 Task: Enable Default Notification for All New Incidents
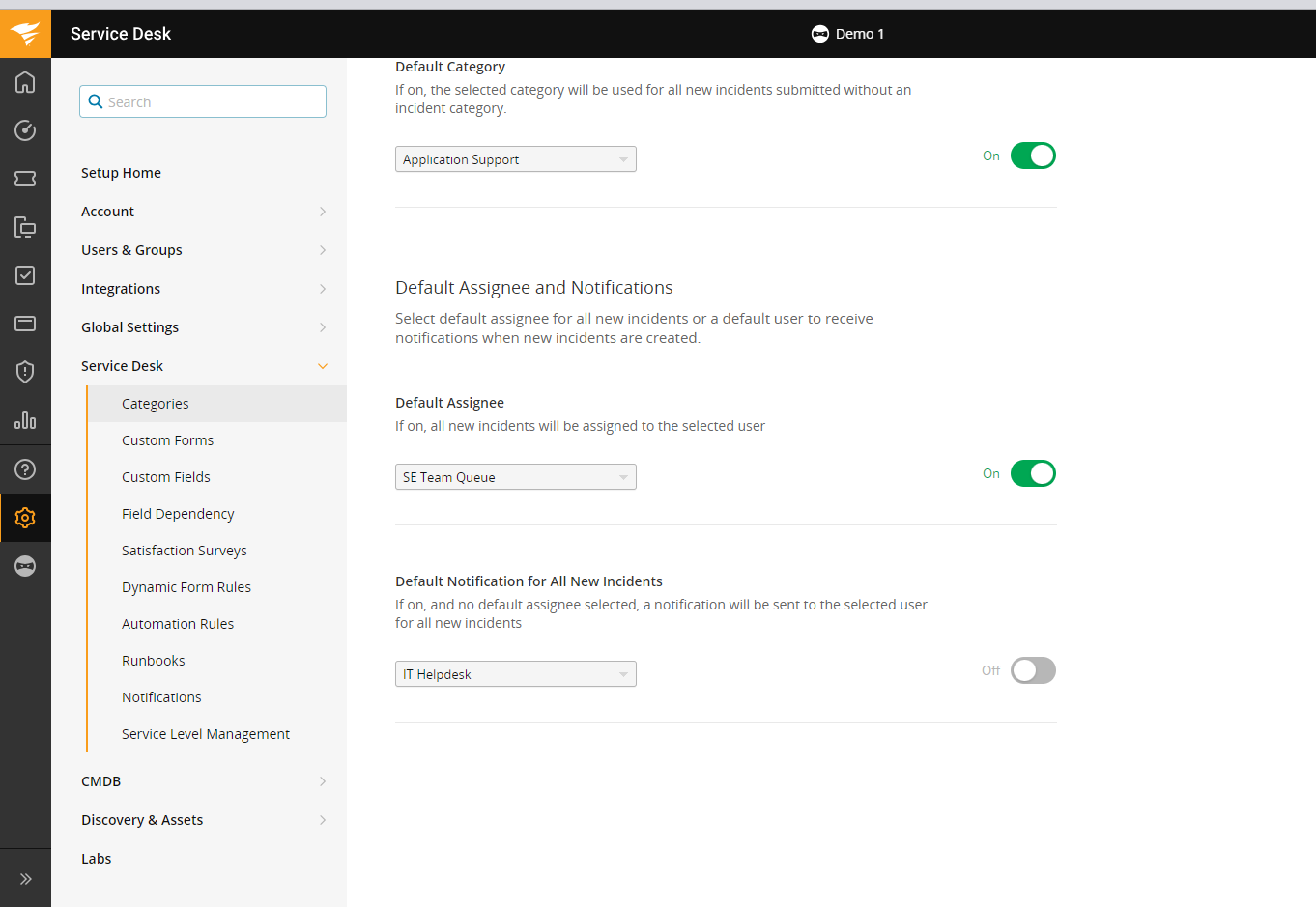[x=1032, y=670]
